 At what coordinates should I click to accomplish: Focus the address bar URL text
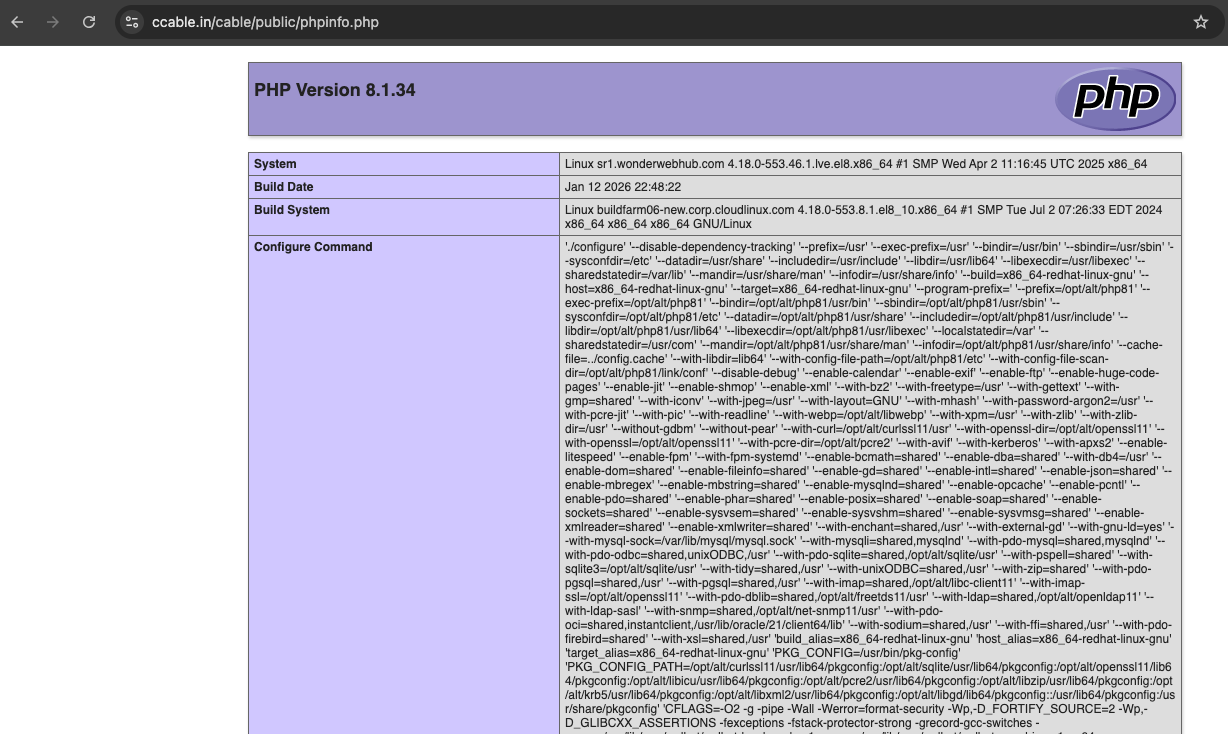[x=265, y=22]
